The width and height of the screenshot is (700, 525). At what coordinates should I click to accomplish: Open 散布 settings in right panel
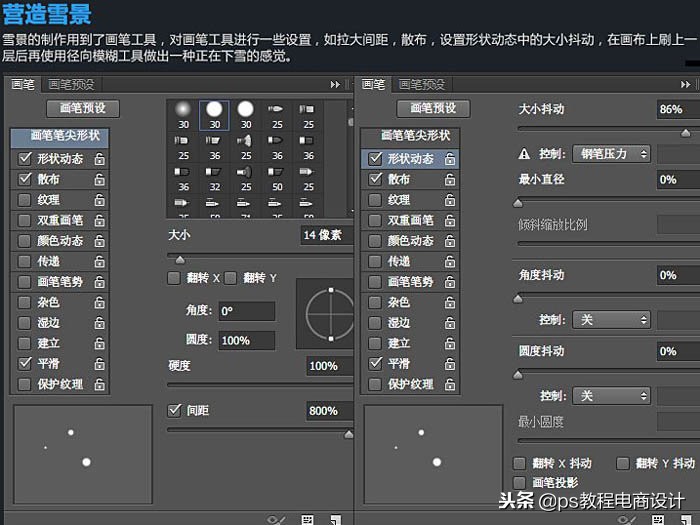tap(399, 179)
